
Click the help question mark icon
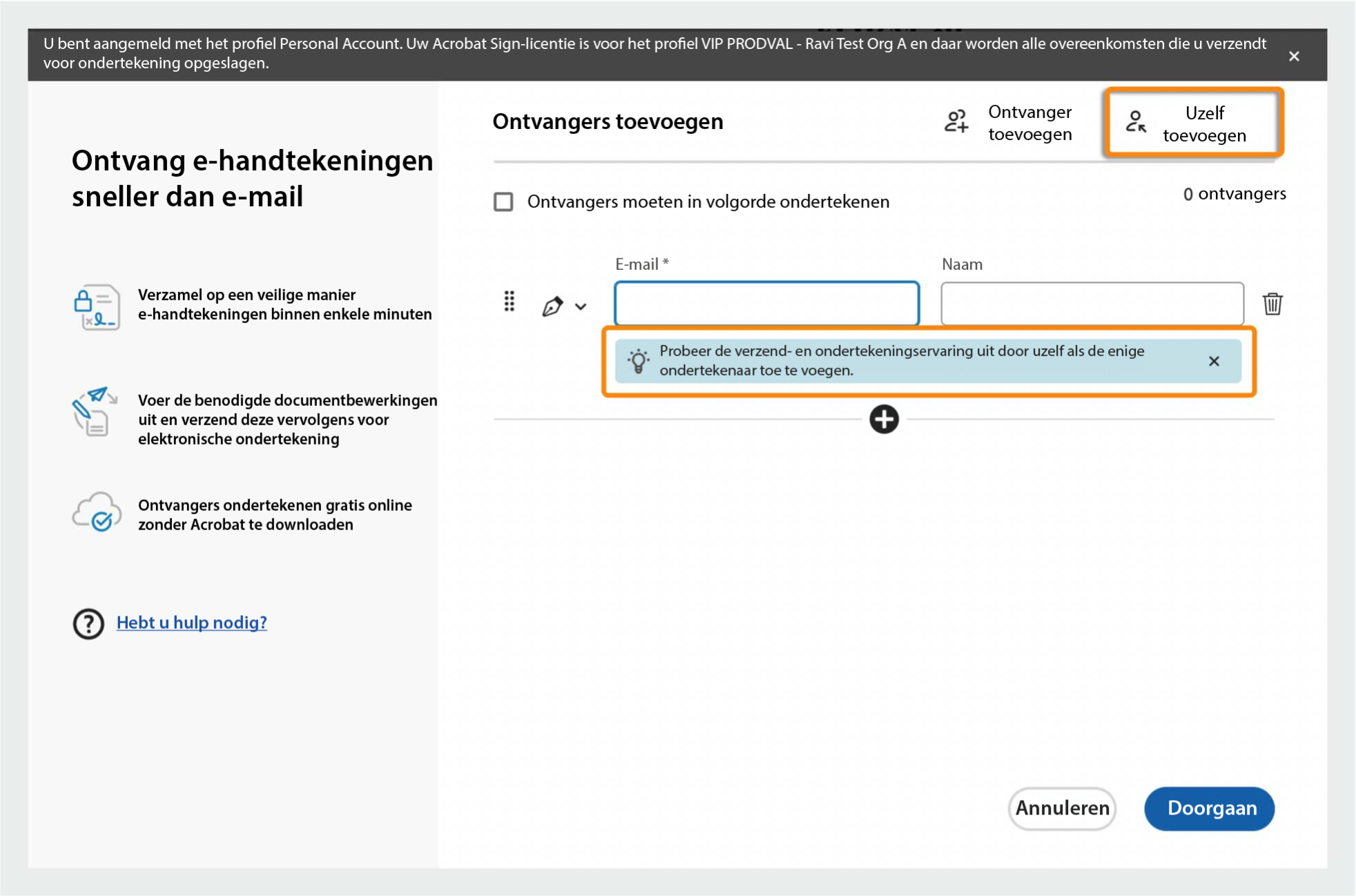click(88, 623)
